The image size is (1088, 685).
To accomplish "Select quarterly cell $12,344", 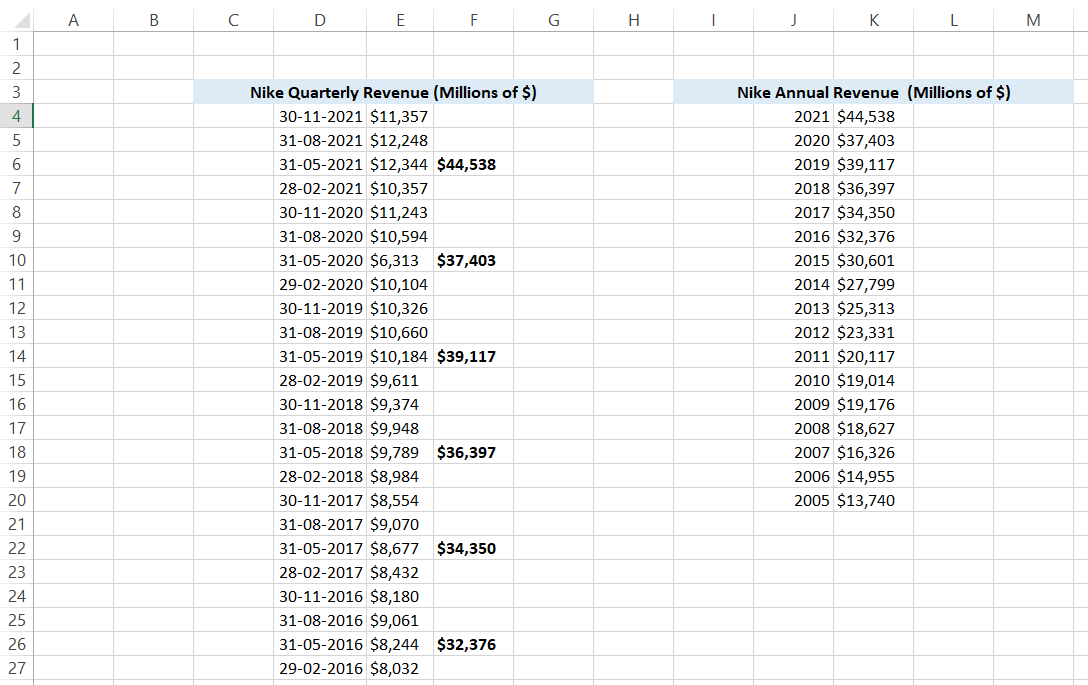I will tap(400, 164).
